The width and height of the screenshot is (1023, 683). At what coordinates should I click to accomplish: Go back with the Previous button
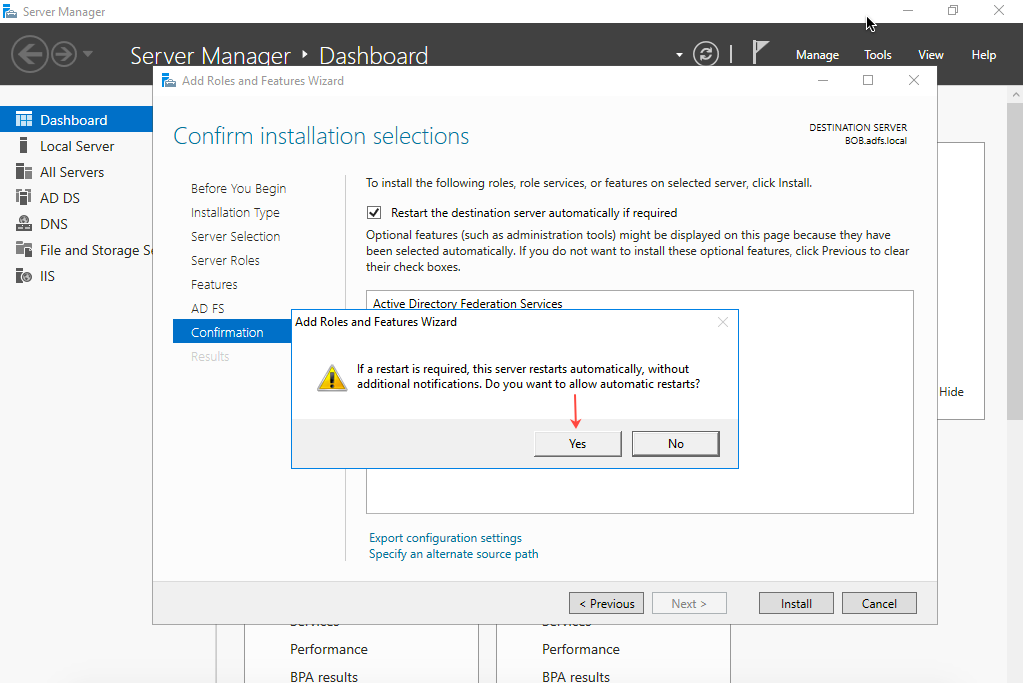[x=606, y=603]
